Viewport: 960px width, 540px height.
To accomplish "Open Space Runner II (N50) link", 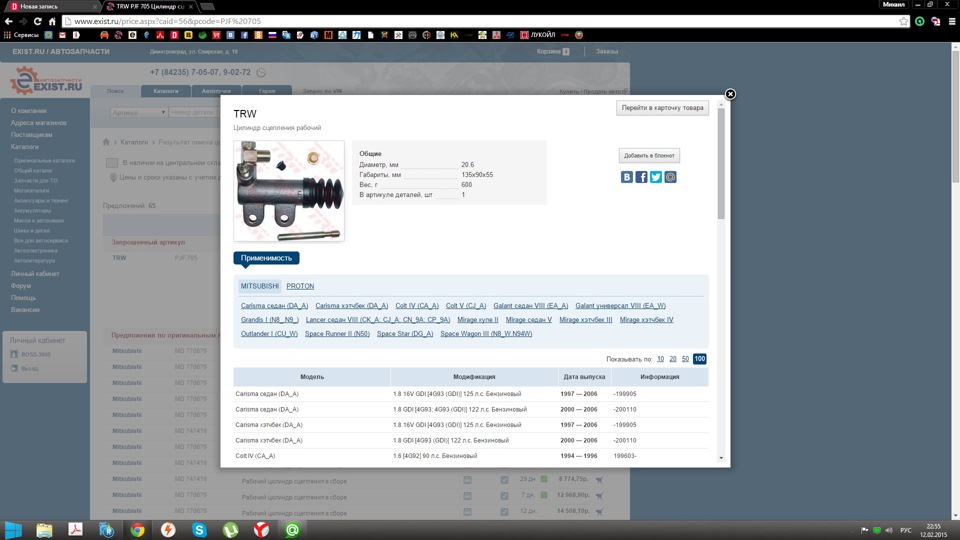I will pos(337,334).
